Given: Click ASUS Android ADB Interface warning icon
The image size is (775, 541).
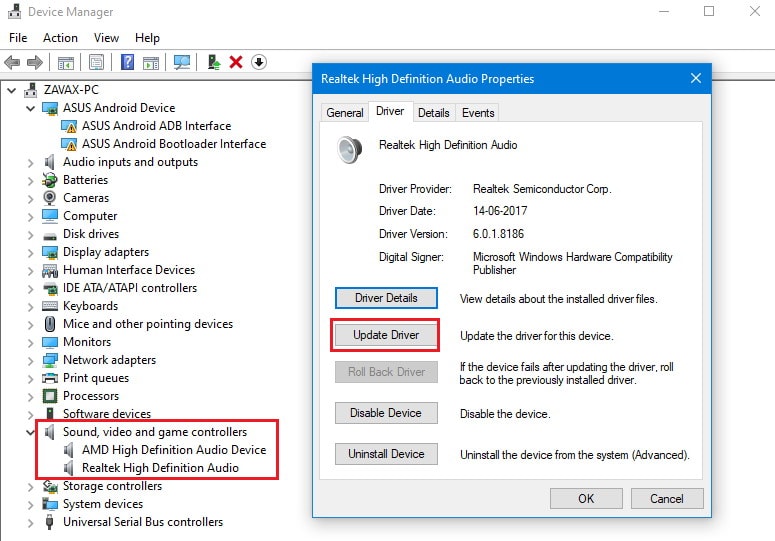Looking at the screenshot, I should [x=69, y=126].
